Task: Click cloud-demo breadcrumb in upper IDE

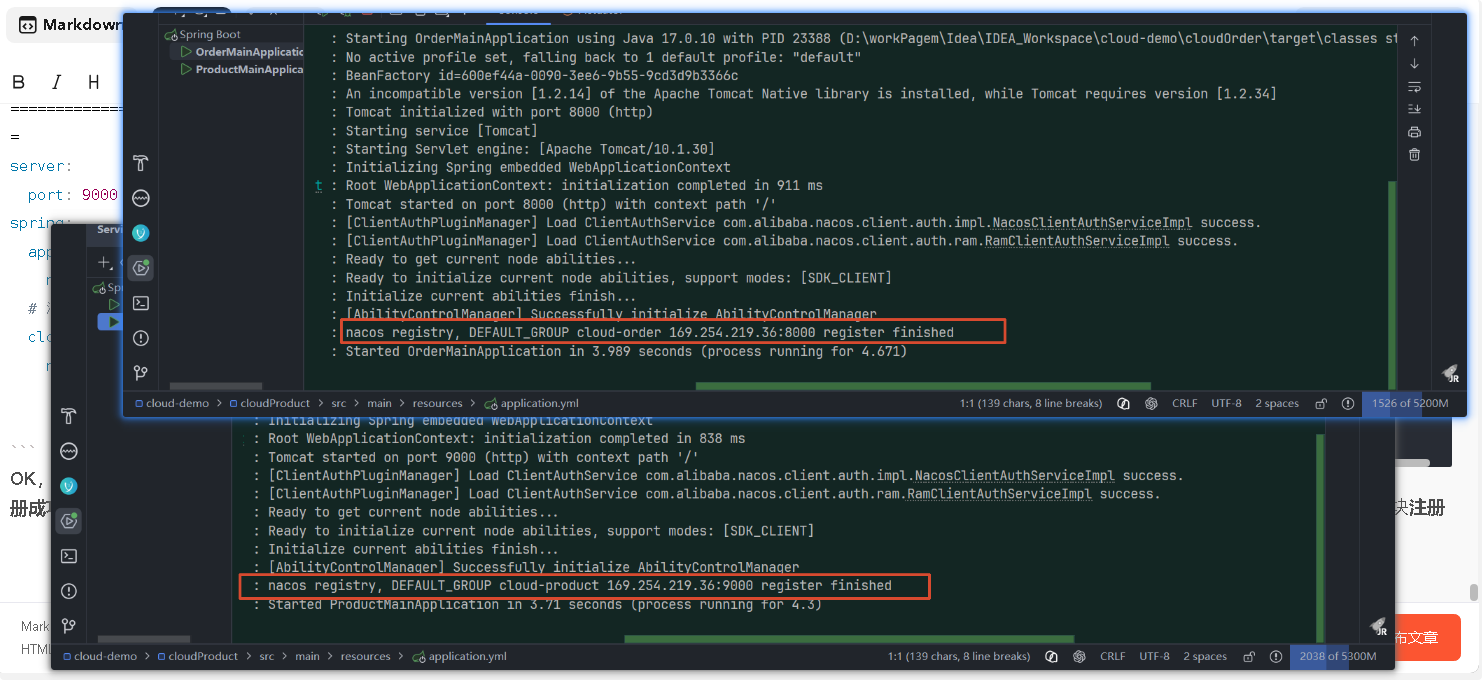Action: point(171,404)
